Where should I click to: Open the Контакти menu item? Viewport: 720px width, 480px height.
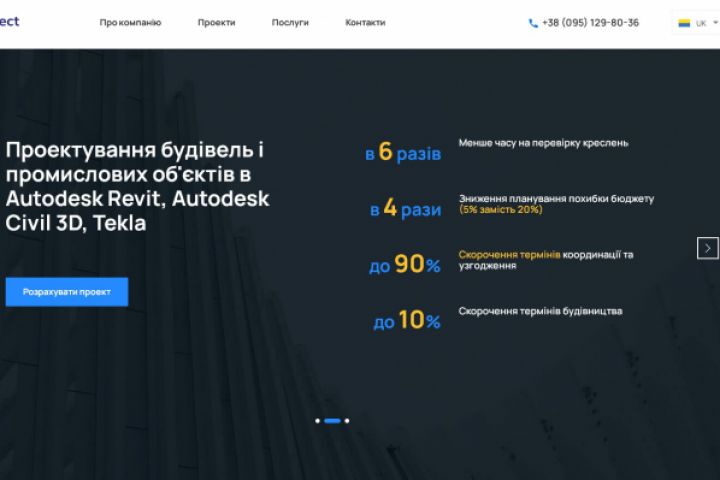tap(365, 23)
